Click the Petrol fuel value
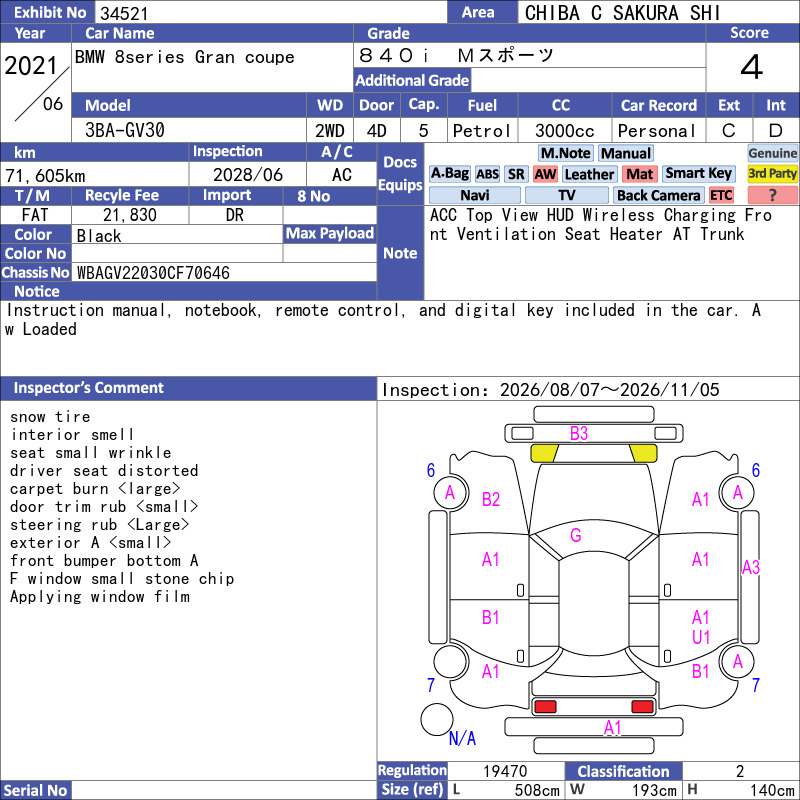 482,131
